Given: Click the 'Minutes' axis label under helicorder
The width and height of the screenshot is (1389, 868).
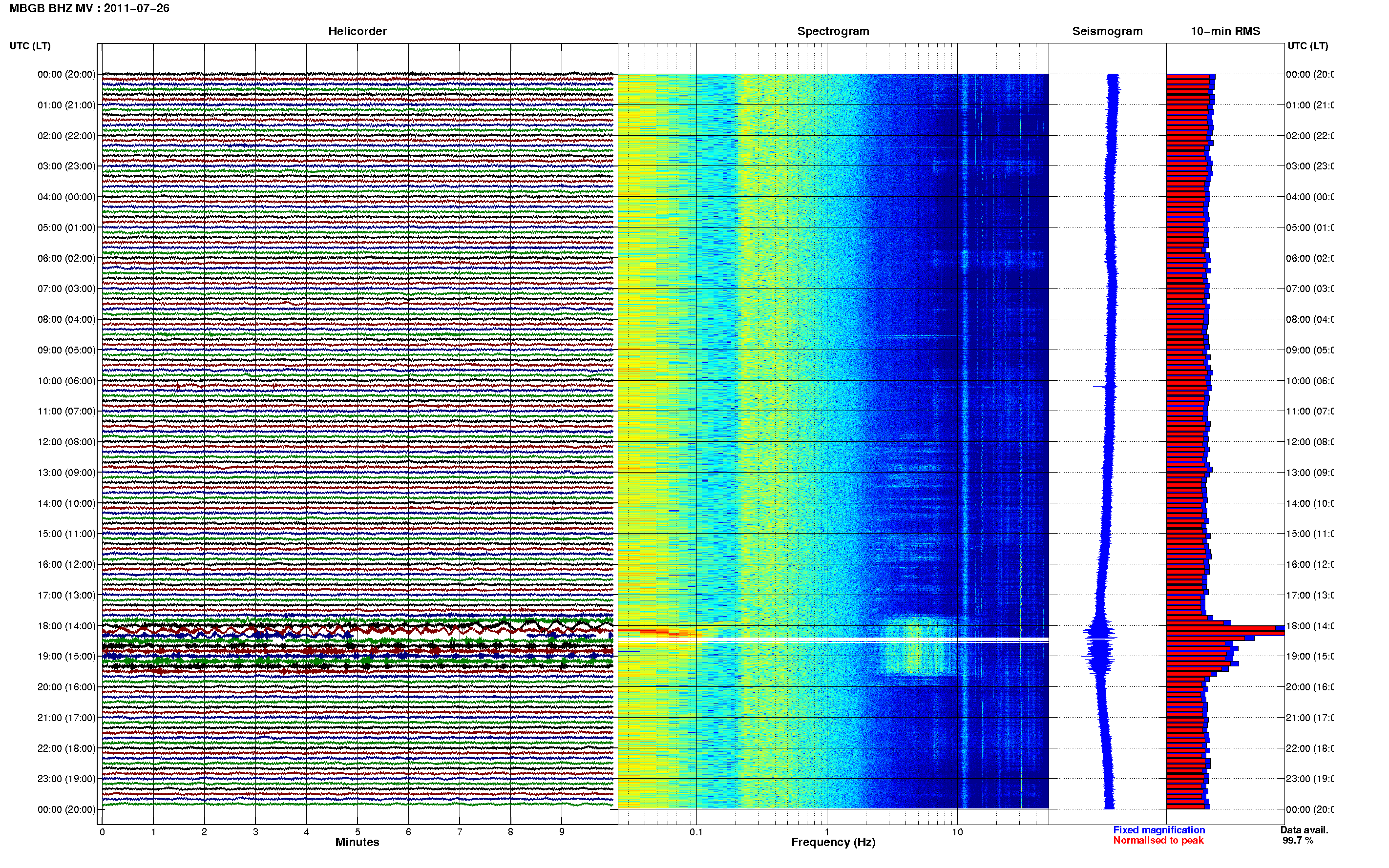Looking at the screenshot, I should click(357, 842).
